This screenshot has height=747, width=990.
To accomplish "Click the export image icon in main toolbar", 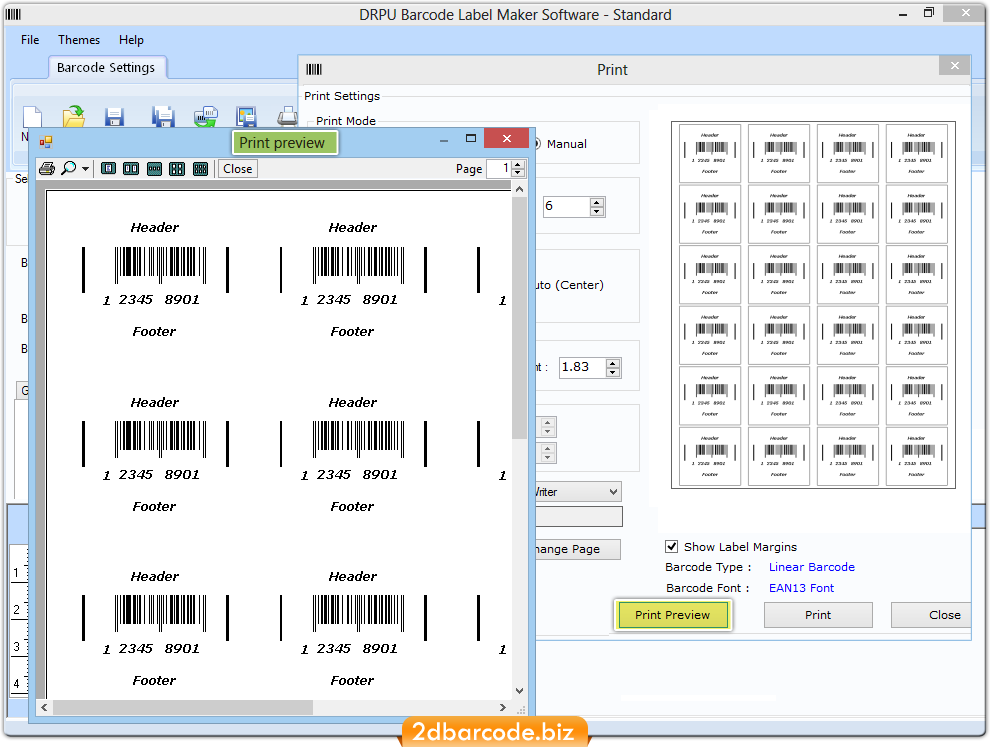I will click(x=246, y=117).
